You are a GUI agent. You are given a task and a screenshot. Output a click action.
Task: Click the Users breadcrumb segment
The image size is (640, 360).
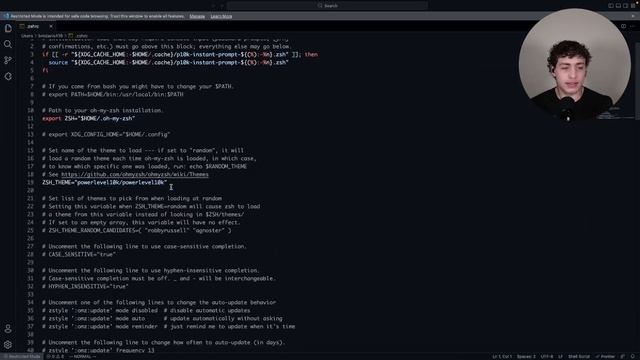click(x=27, y=36)
